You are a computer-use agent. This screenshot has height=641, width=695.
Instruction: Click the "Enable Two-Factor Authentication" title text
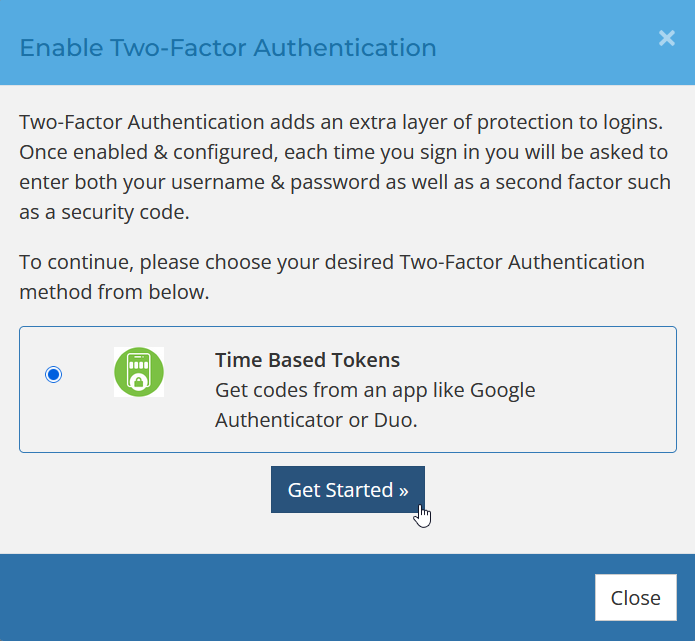228,47
